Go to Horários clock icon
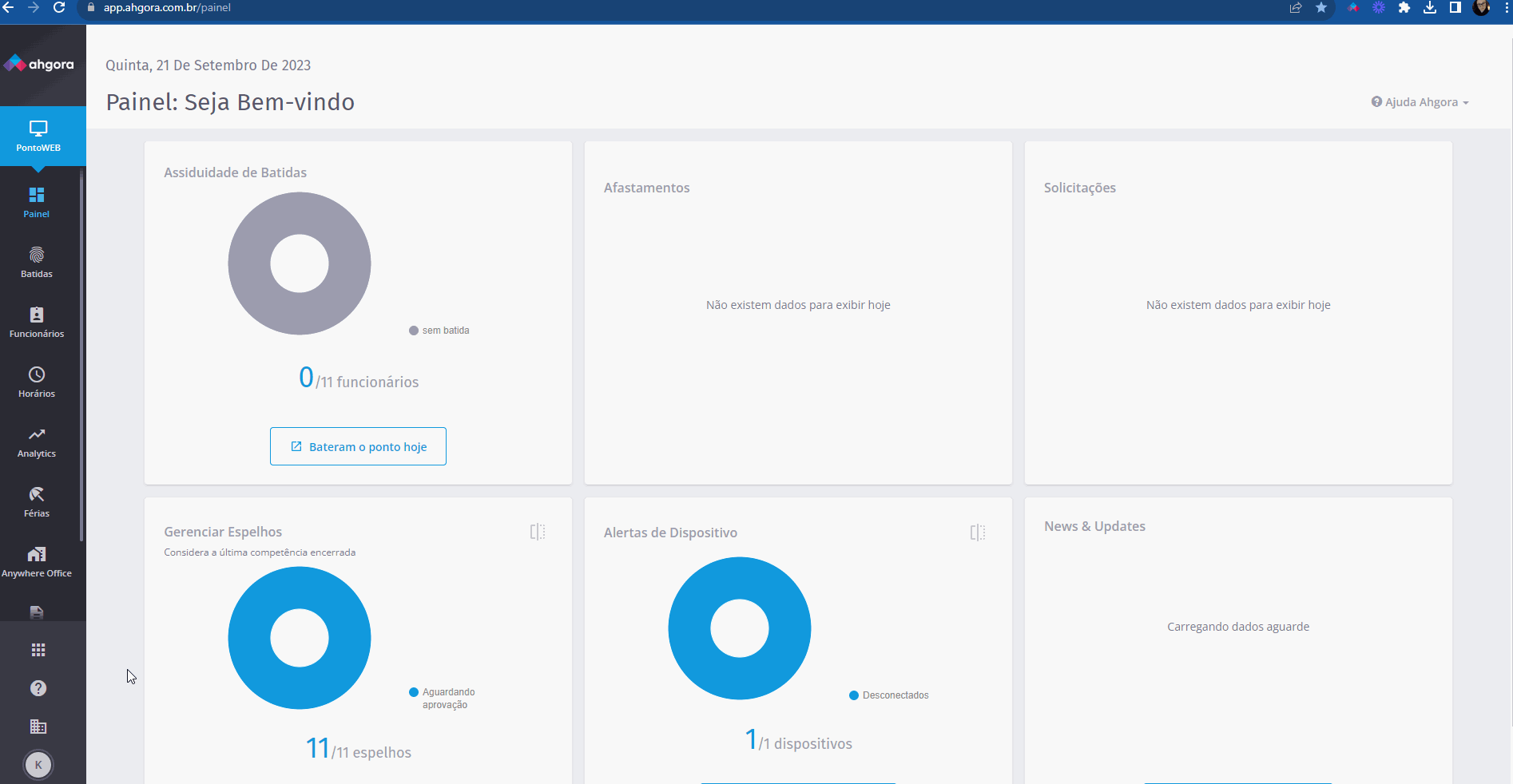The width and height of the screenshot is (1513, 784). (x=37, y=382)
